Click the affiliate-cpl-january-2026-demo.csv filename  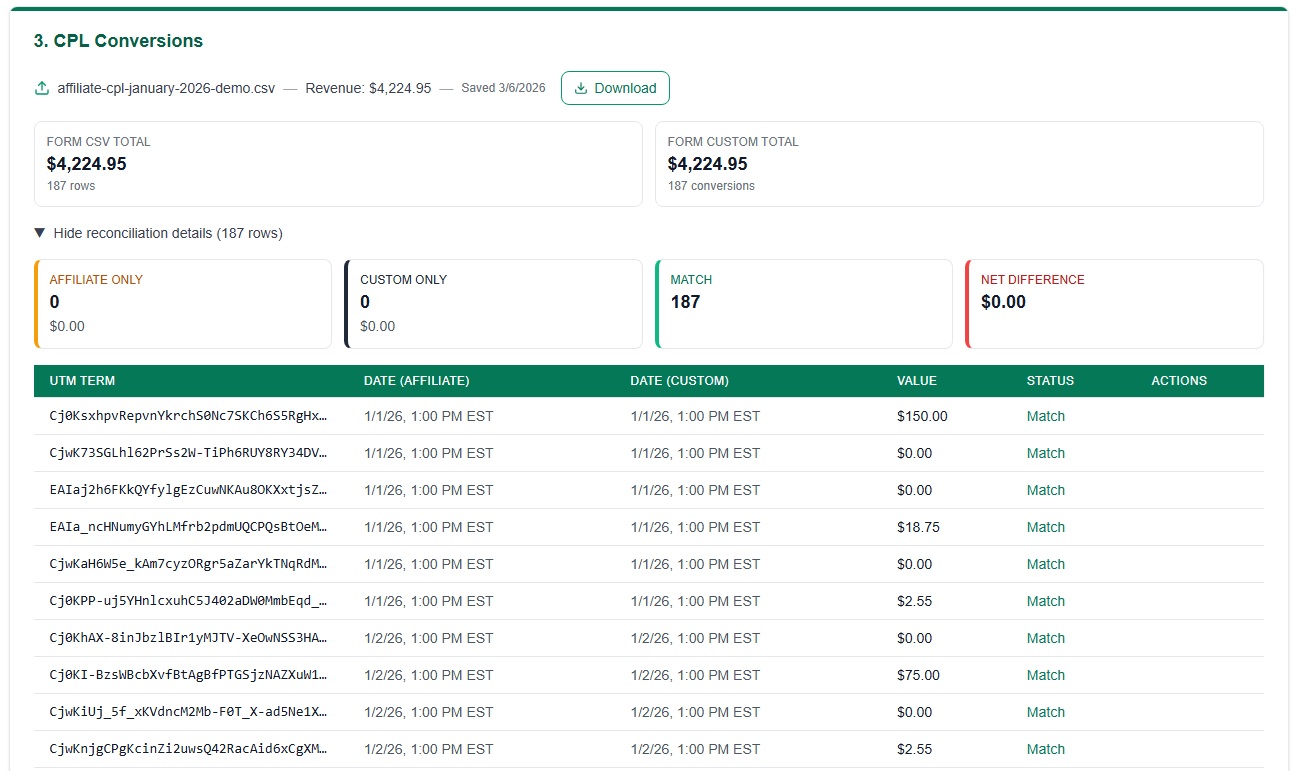165,88
